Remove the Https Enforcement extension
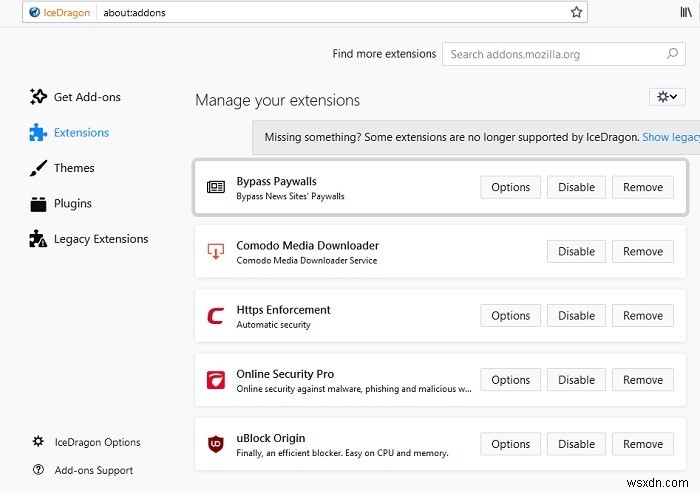The width and height of the screenshot is (700, 493). (643, 316)
